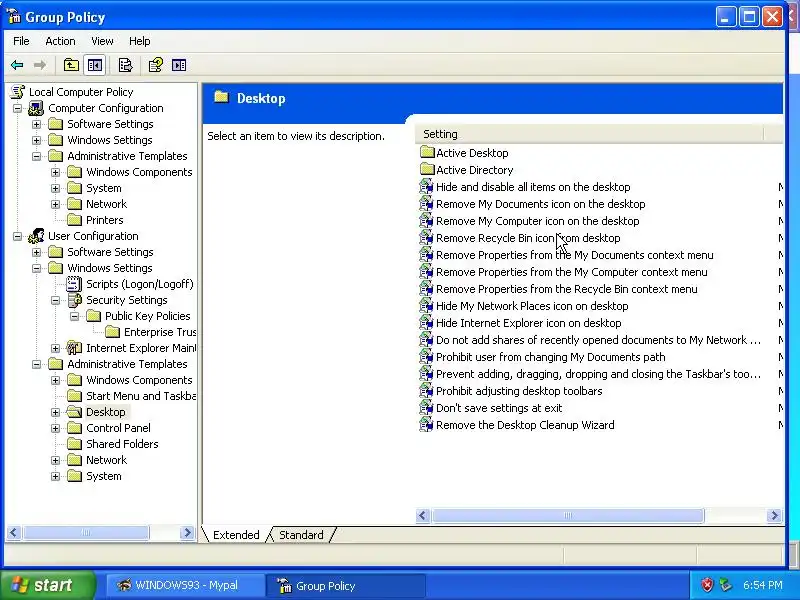Click right arrow of tree pane scrollbar

[187, 533]
